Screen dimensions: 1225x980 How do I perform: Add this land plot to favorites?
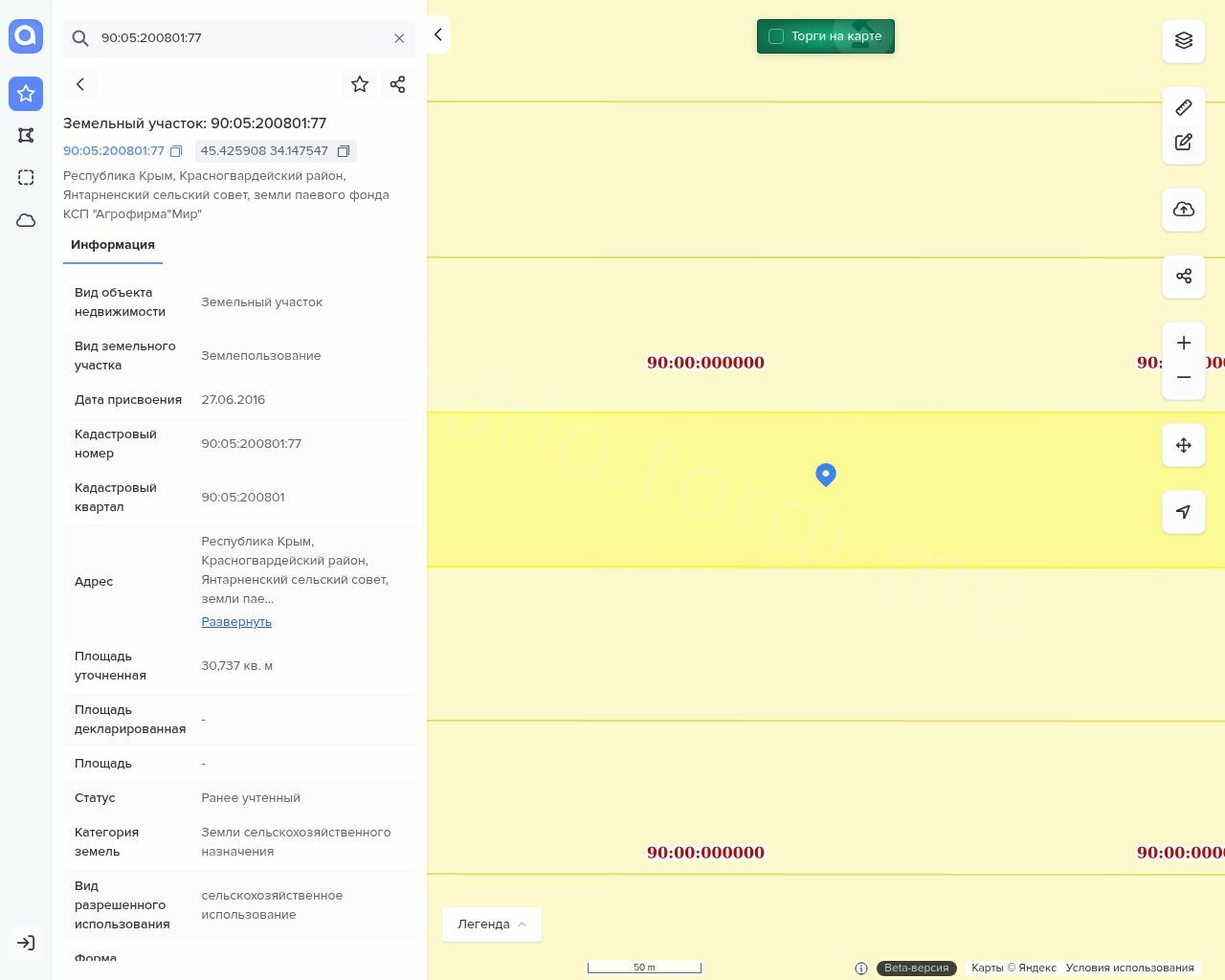360,84
